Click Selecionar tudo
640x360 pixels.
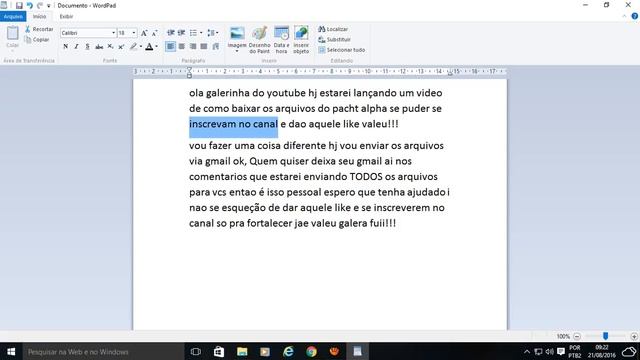342,50
